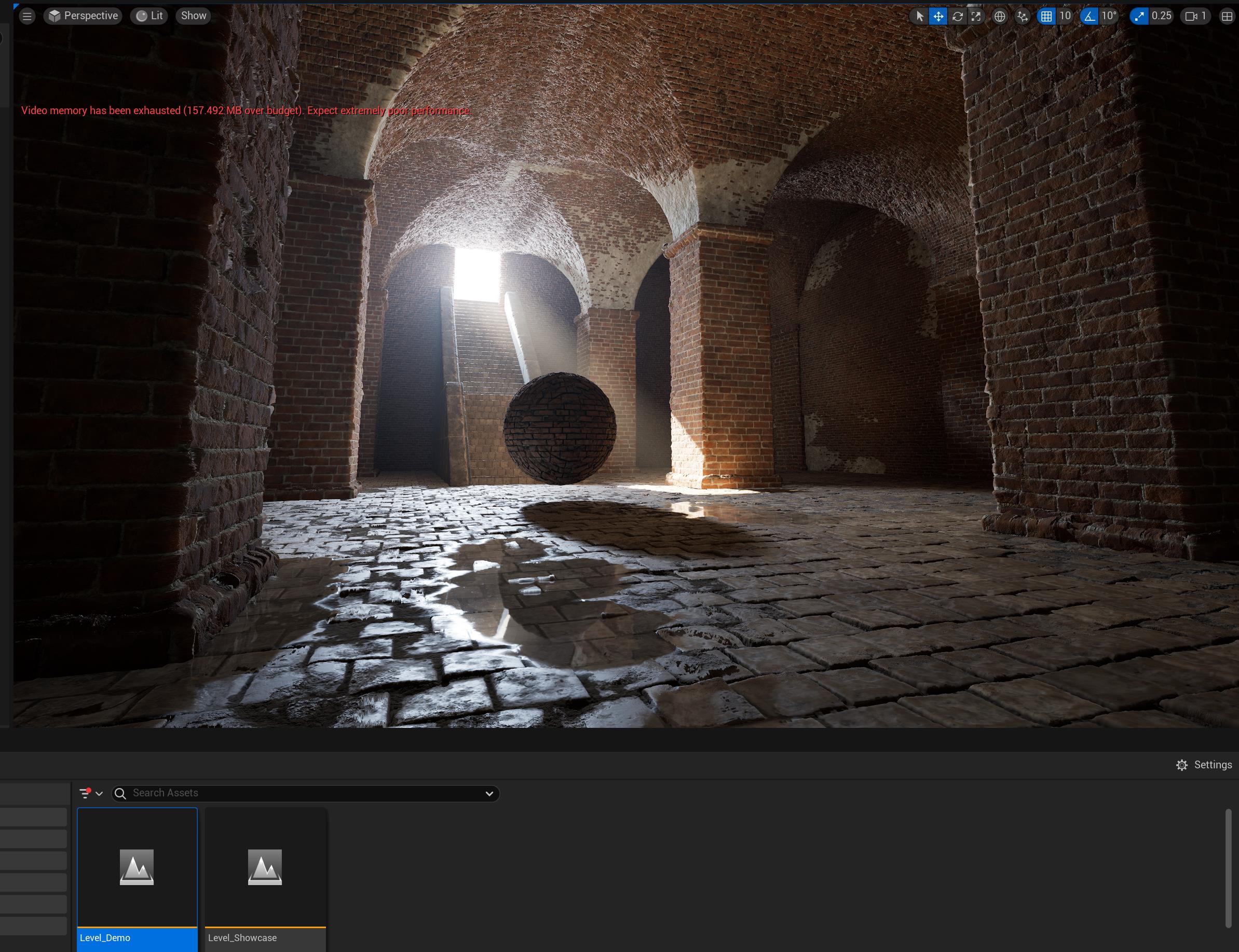Screen dimensions: 1239x952
Task: Open rotation snap value 10° dropdown
Action: point(1109,17)
